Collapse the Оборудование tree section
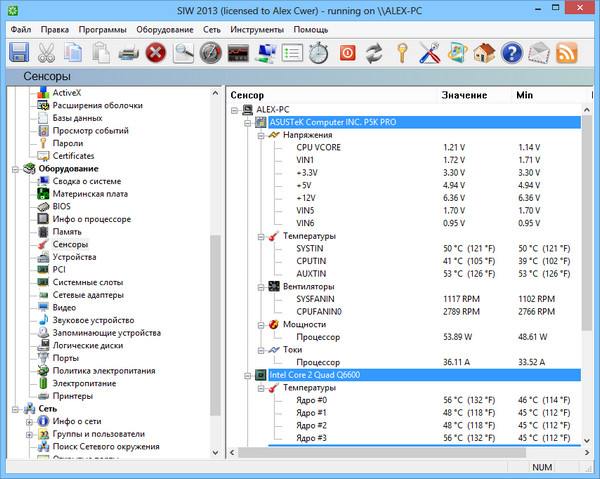The width and height of the screenshot is (600, 479). click(x=16, y=169)
